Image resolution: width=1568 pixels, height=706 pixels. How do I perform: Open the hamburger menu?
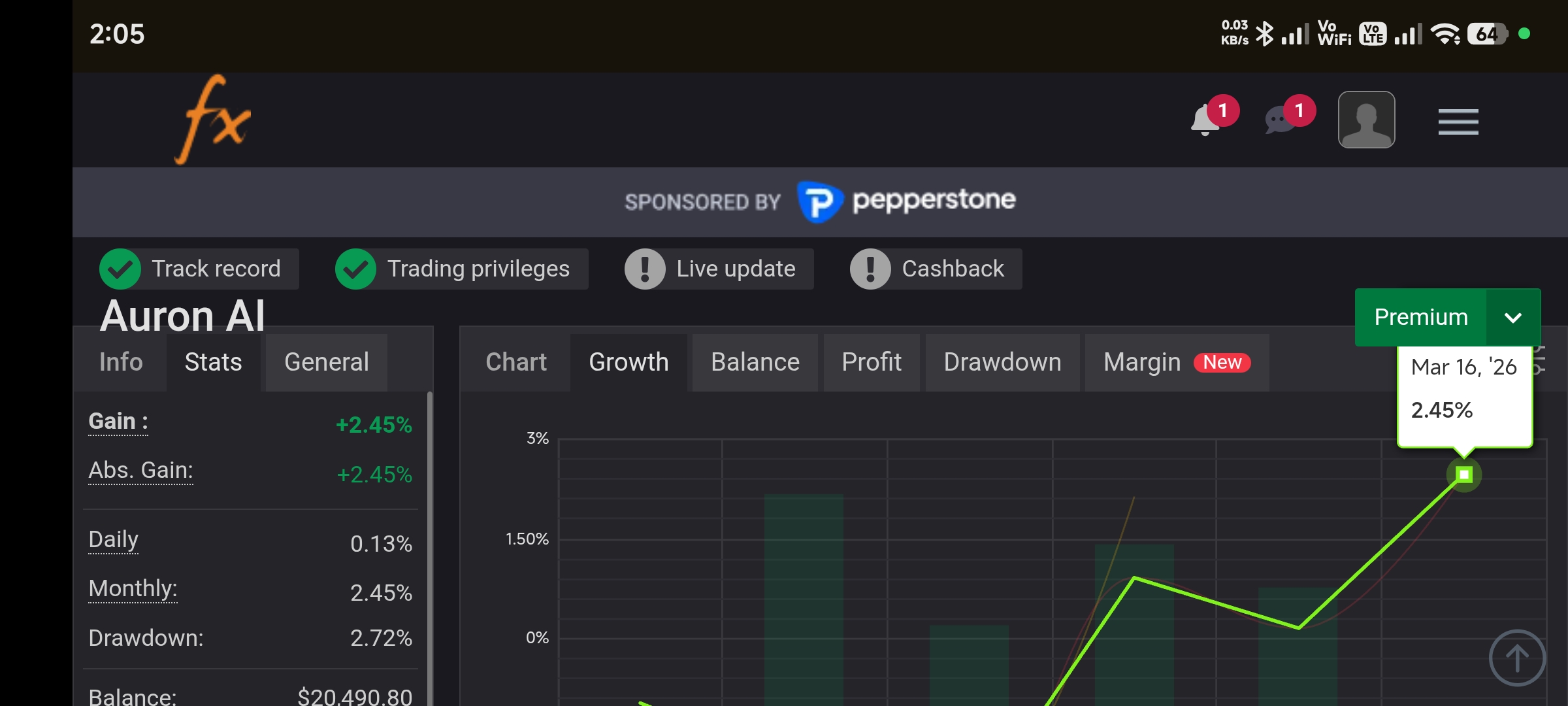(1458, 122)
